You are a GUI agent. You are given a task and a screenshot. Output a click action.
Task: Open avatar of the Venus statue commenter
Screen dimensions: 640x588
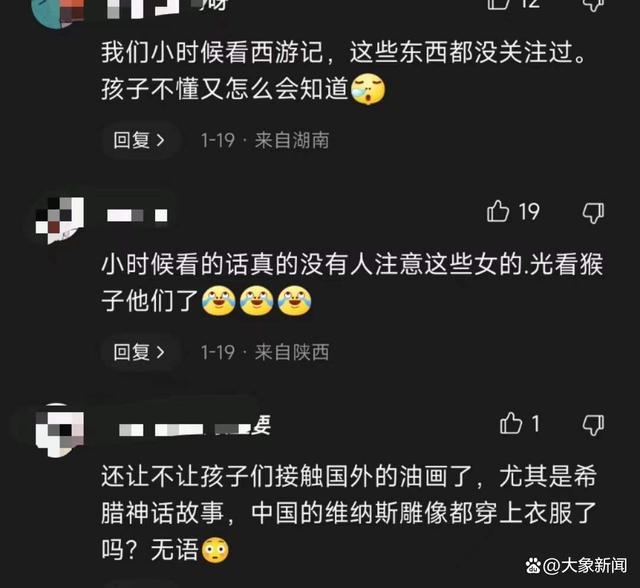[60, 432]
